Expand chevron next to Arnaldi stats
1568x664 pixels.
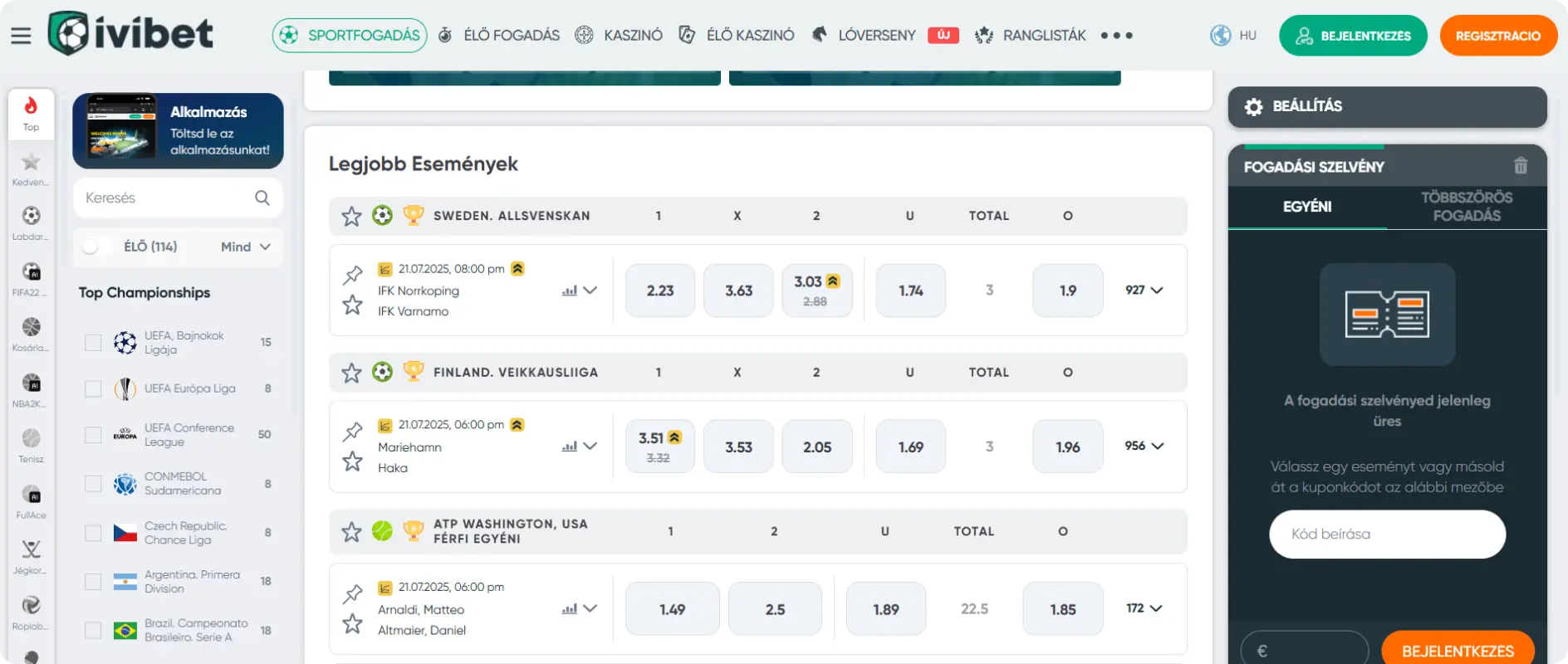[x=590, y=608]
